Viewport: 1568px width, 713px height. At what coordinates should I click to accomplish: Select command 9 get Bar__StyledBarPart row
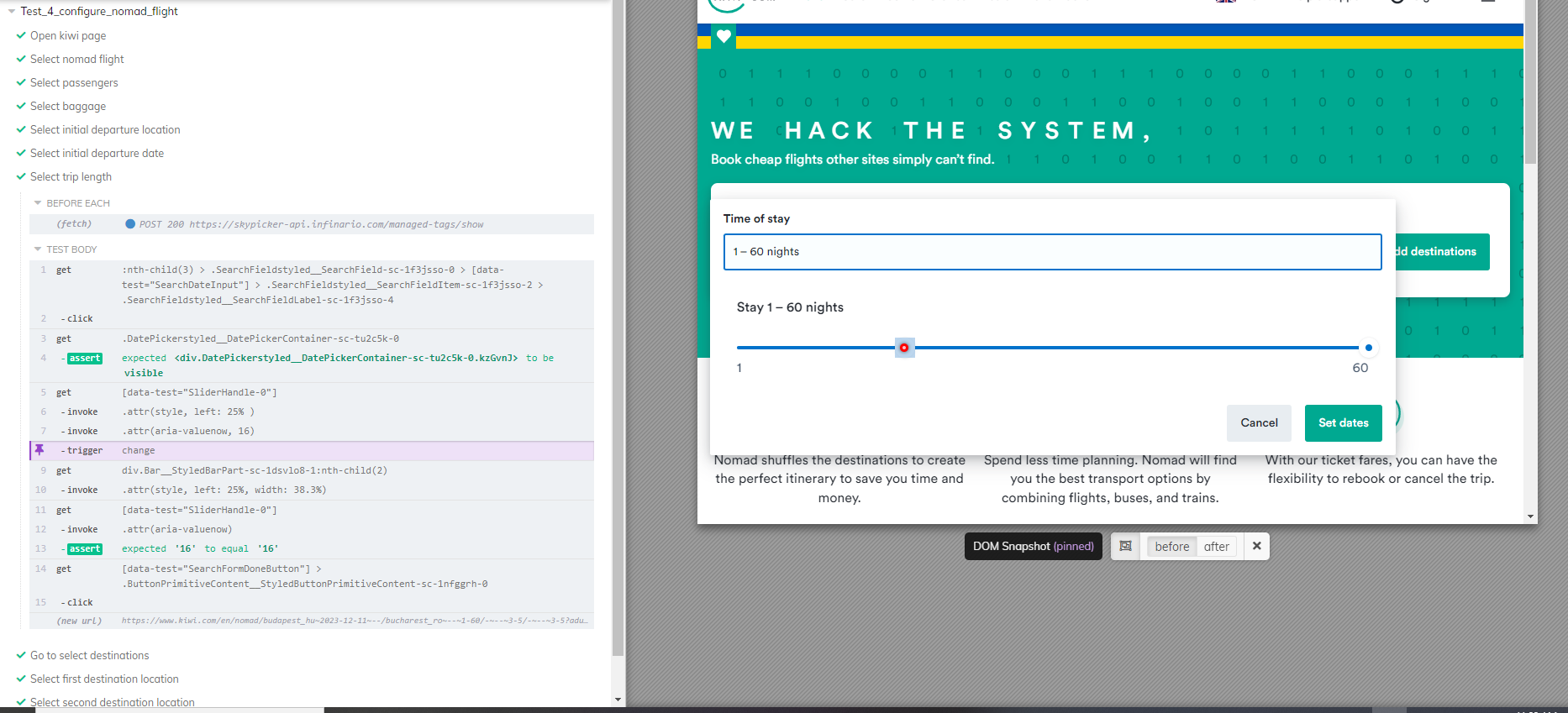pyautogui.click(x=312, y=471)
